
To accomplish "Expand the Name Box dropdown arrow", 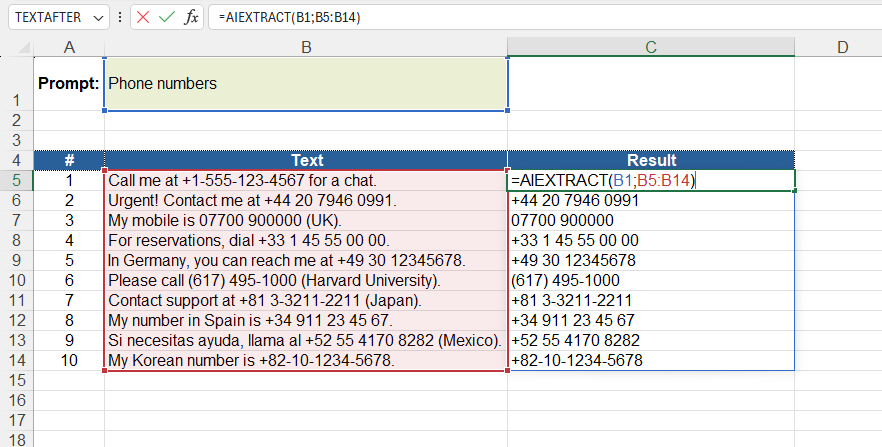I will pos(97,18).
